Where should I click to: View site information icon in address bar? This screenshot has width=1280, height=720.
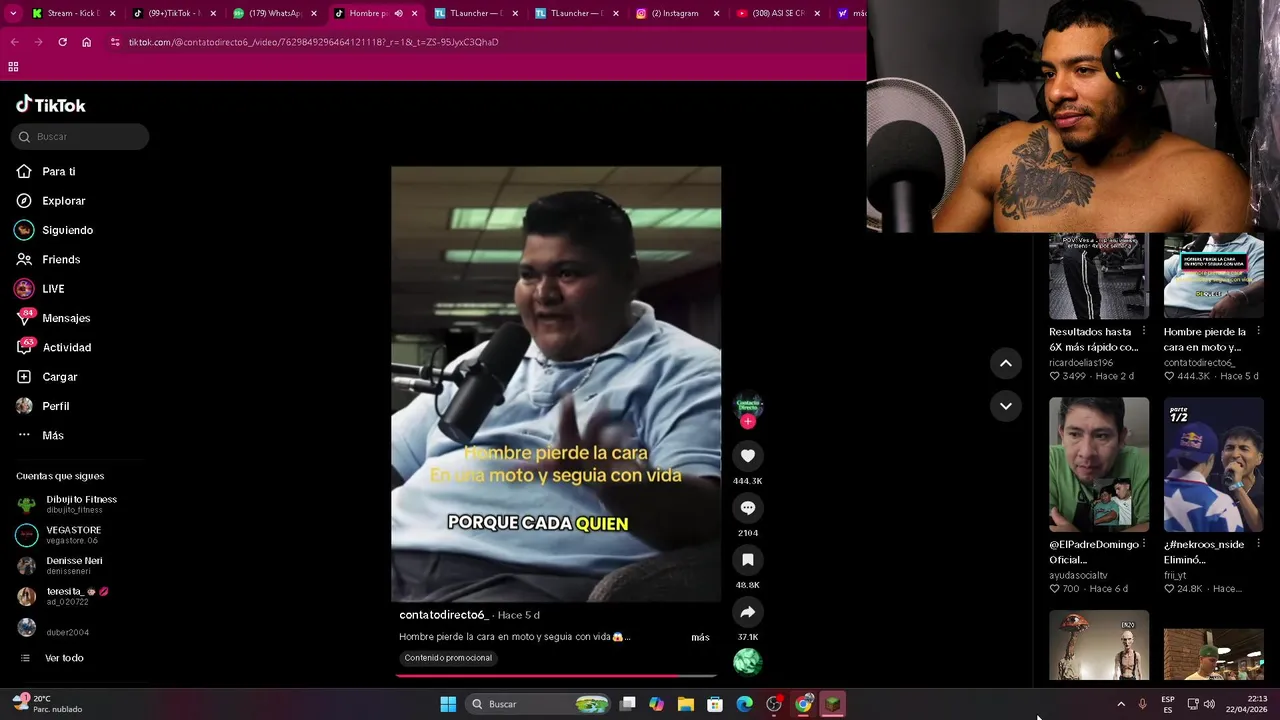click(x=115, y=42)
